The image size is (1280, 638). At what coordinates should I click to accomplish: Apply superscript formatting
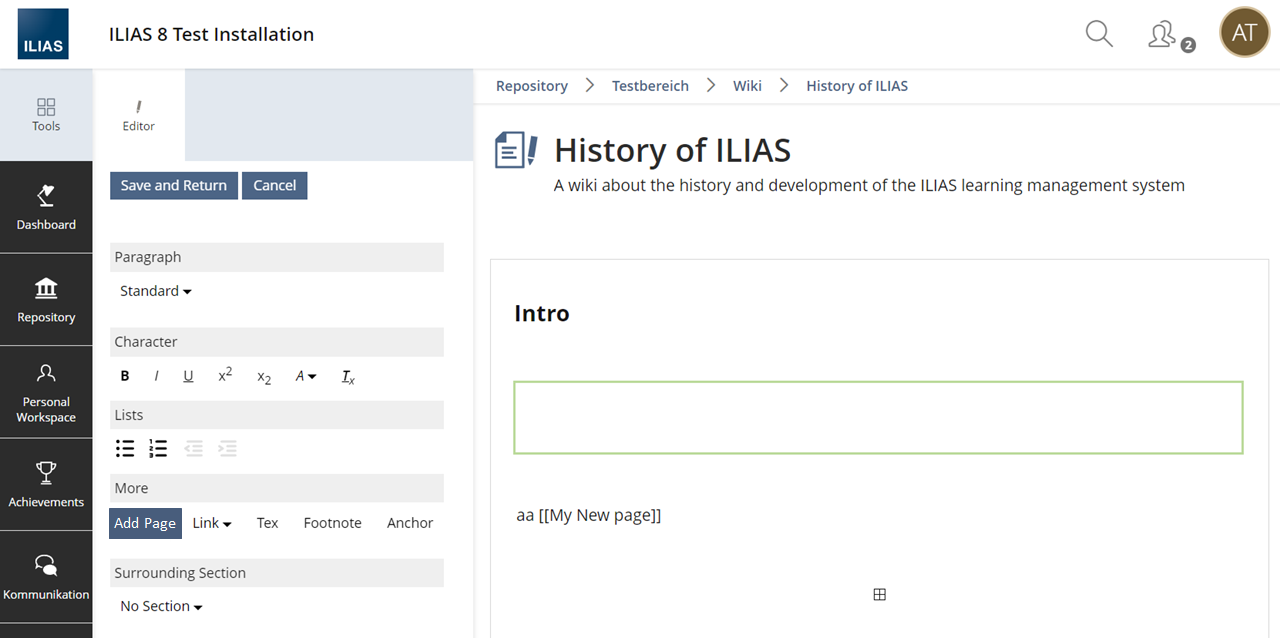pyautogui.click(x=225, y=376)
